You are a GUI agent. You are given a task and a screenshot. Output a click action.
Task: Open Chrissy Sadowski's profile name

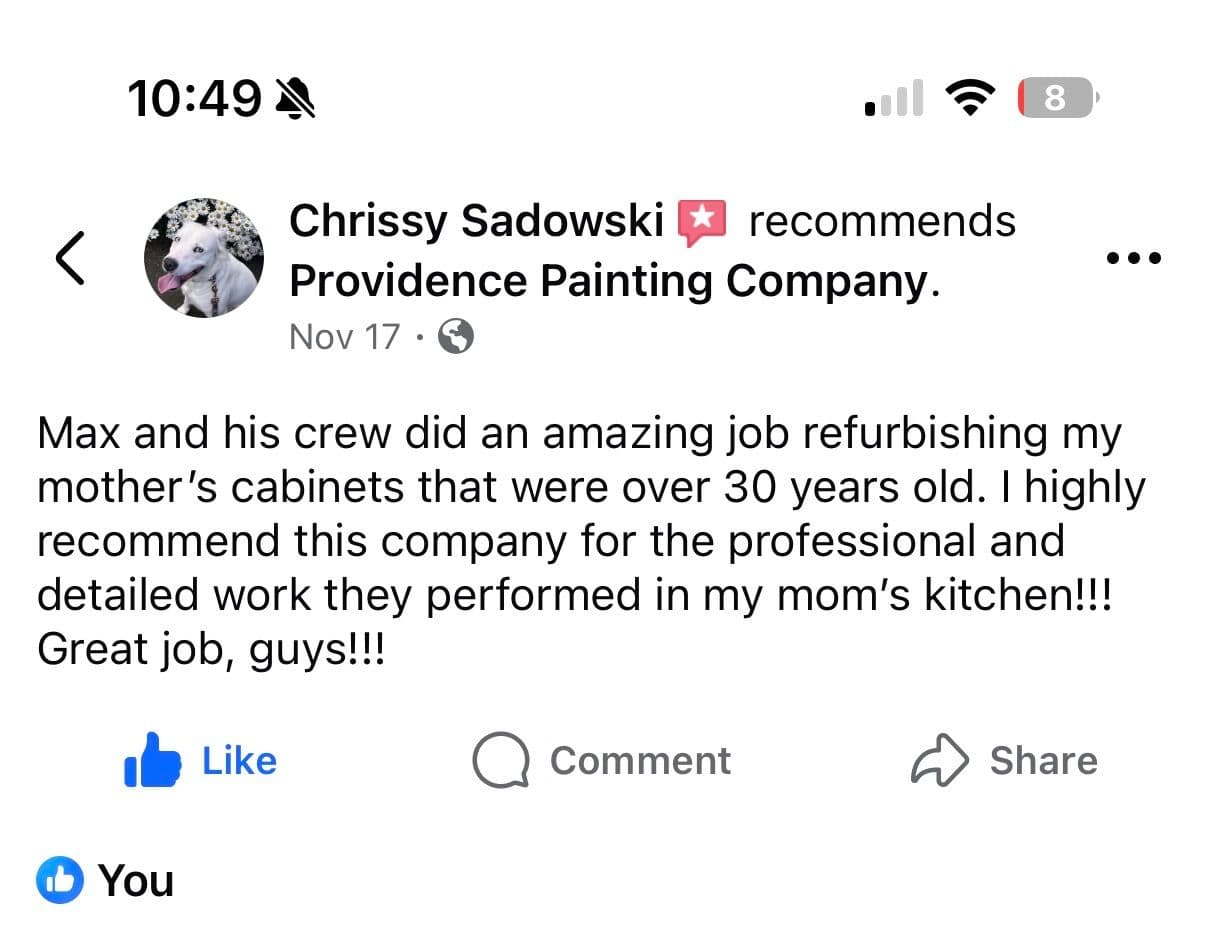[476, 221]
